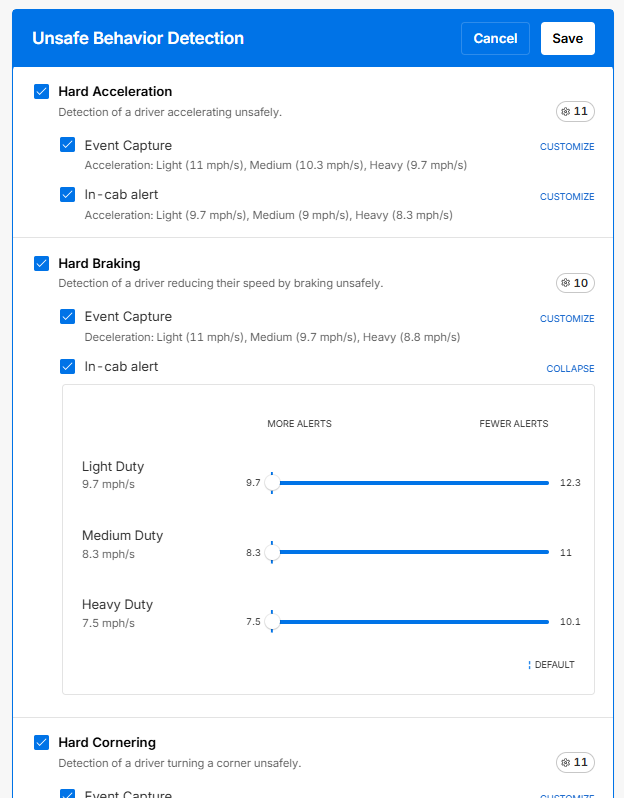Click the Light Duty slider handle
624x798 pixels.
272,482
